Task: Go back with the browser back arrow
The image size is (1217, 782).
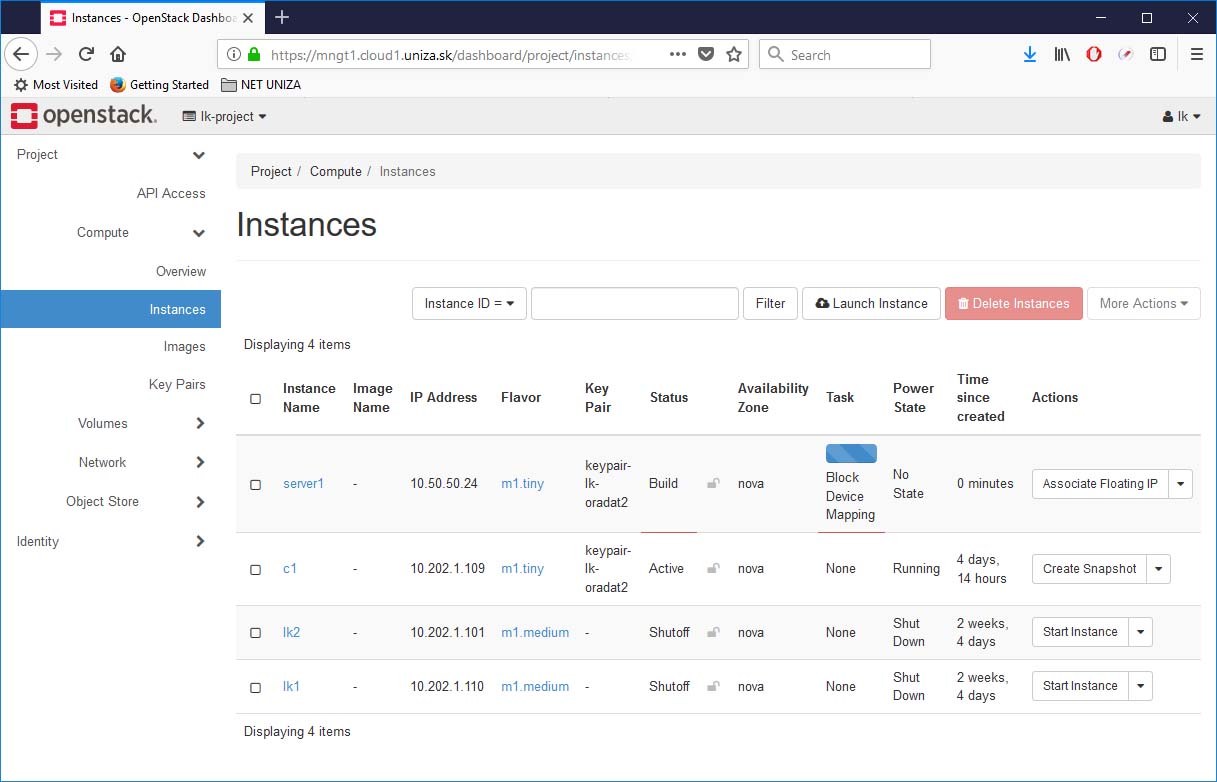Action: click(22, 55)
